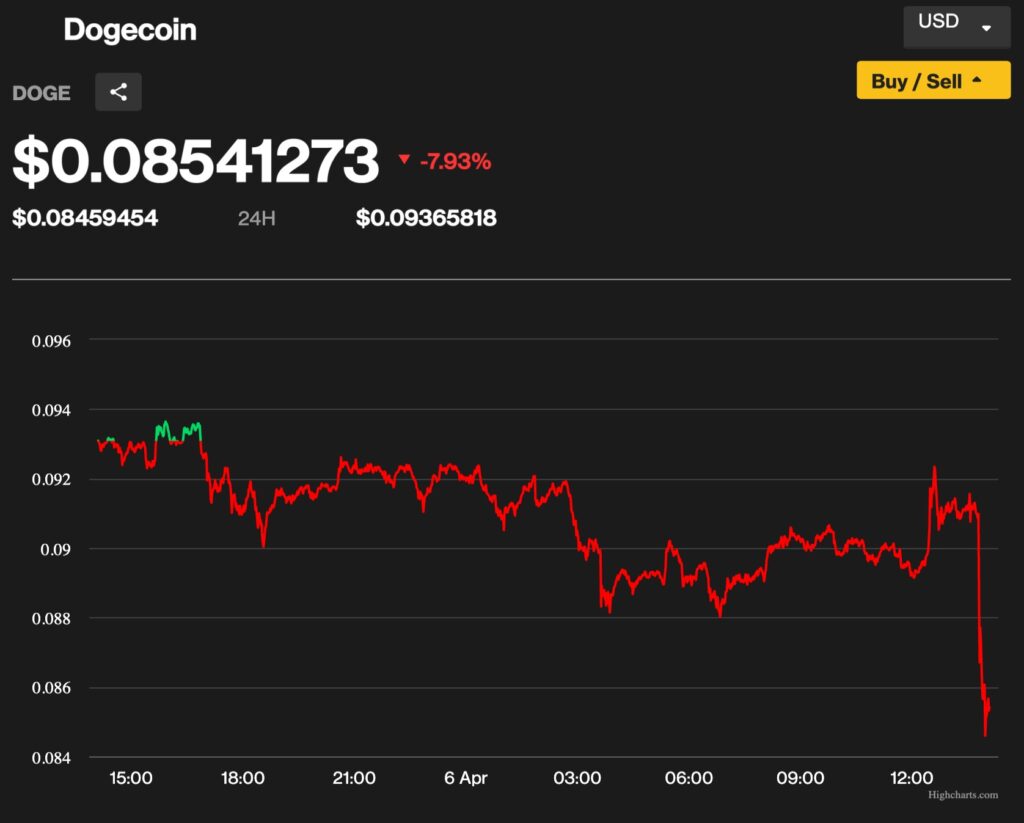Click the 12:00 time label on x-axis
Image resolution: width=1024 pixels, height=823 pixels.
click(x=911, y=778)
